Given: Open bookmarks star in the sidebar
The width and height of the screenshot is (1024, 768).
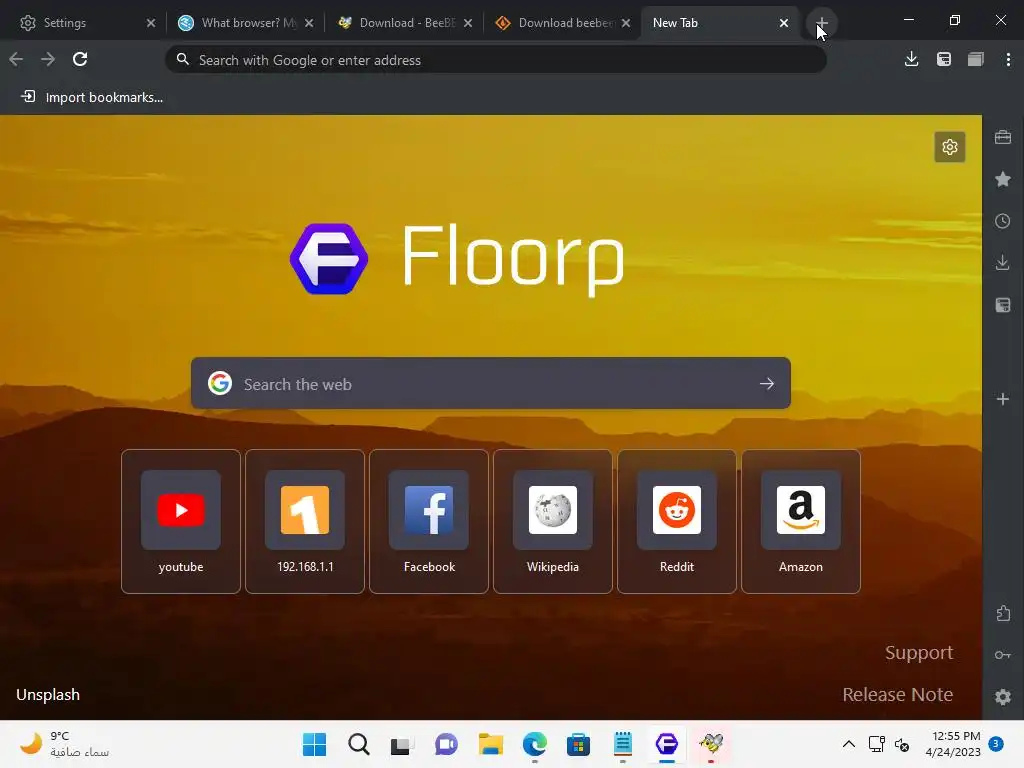Looking at the screenshot, I should coord(1002,179).
